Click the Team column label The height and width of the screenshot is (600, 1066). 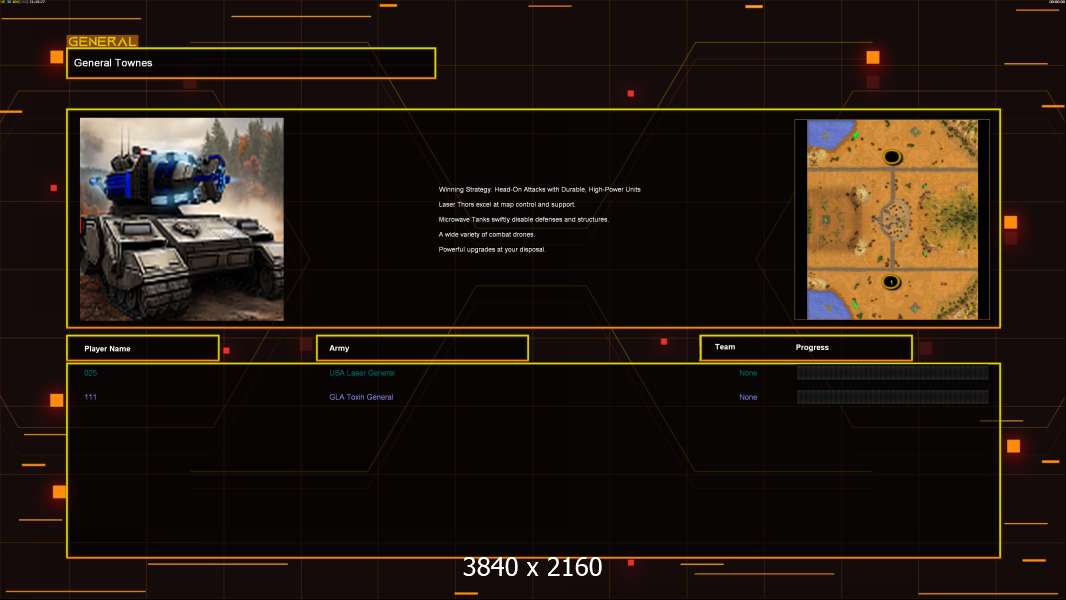pyautogui.click(x=725, y=347)
